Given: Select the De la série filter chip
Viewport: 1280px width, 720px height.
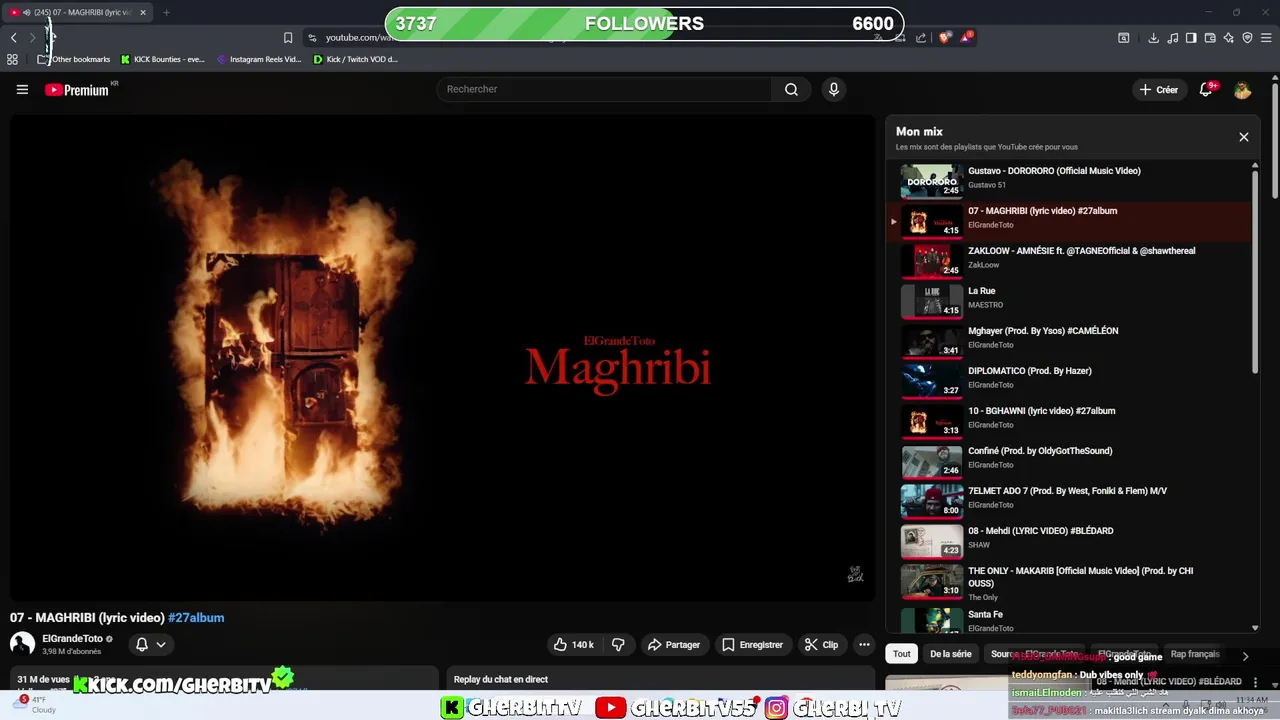Looking at the screenshot, I should coord(951,654).
